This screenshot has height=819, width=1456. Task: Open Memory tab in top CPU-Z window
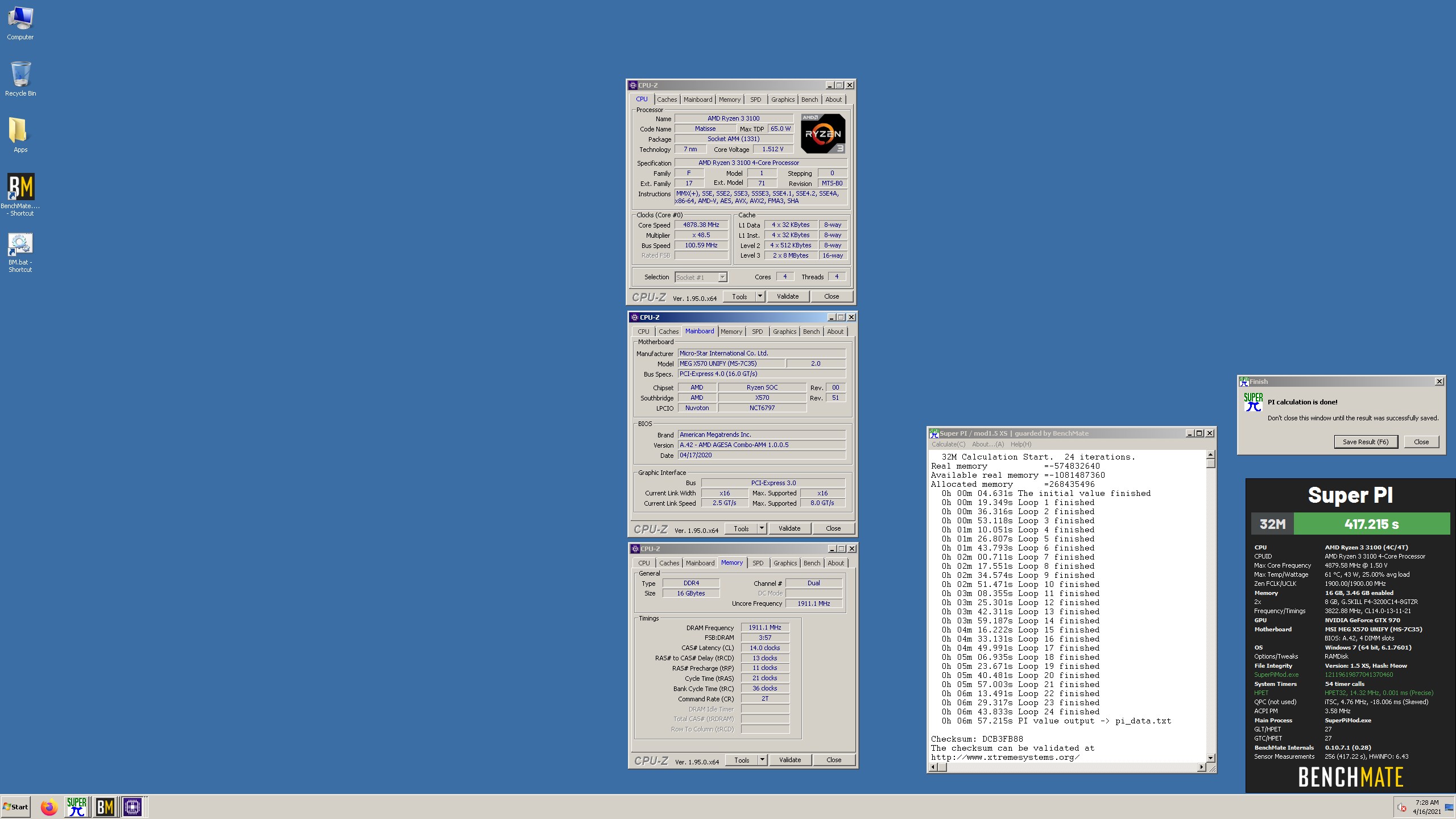[x=729, y=100]
